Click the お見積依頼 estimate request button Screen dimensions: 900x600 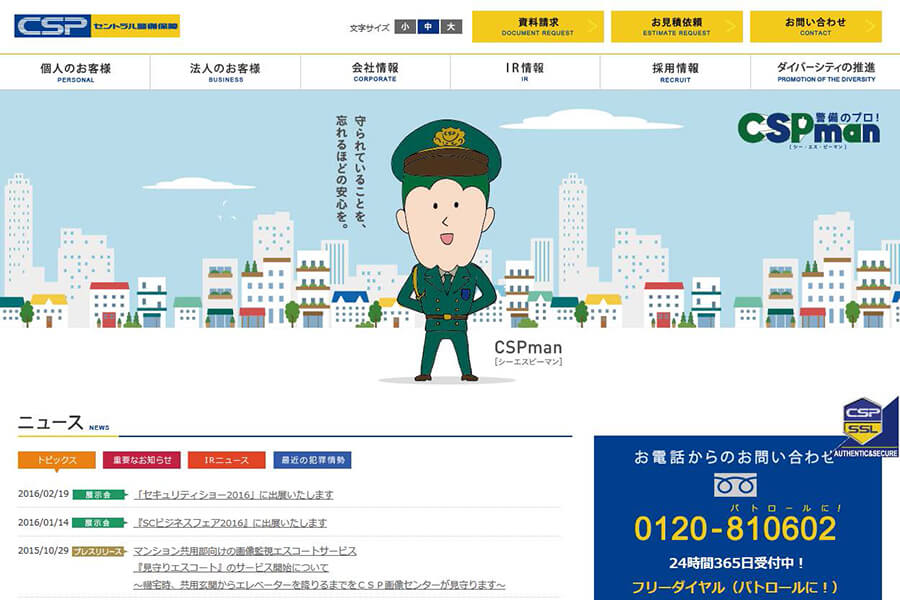pos(677,26)
